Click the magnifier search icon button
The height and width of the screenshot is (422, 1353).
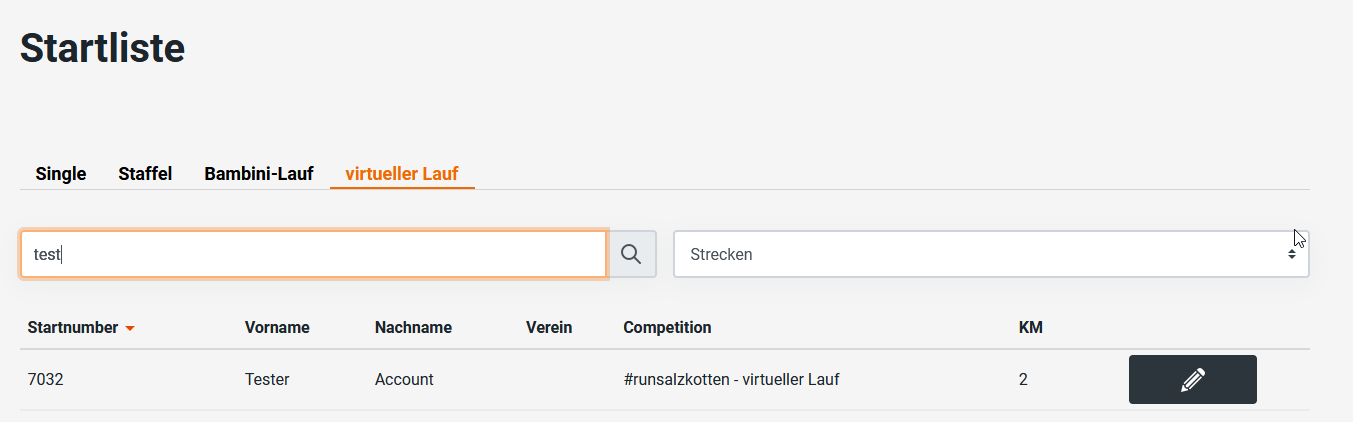(631, 254)
